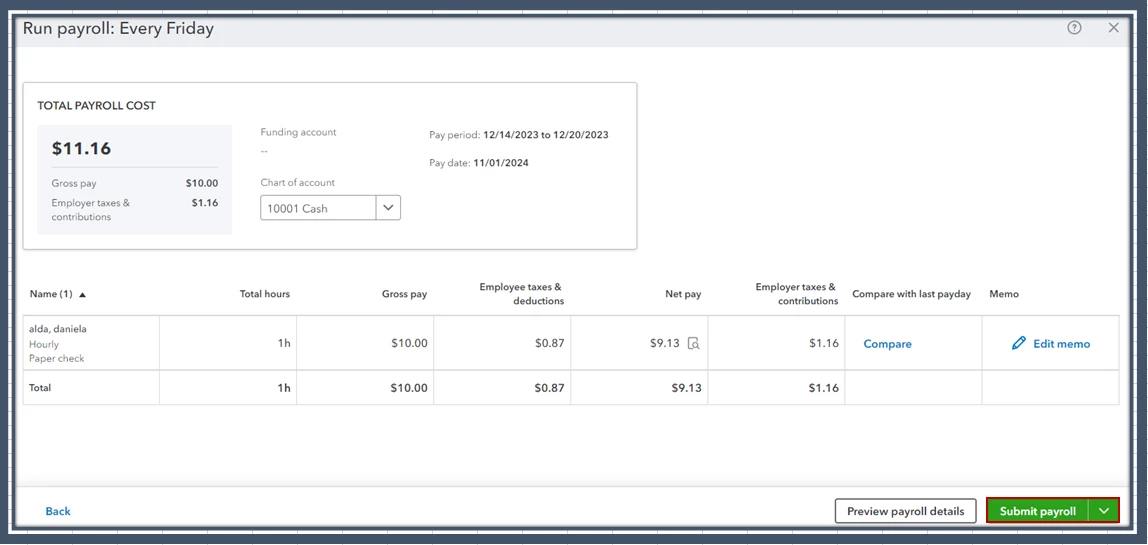Open Compare link for alda, daniela

[x=887, y=344]
